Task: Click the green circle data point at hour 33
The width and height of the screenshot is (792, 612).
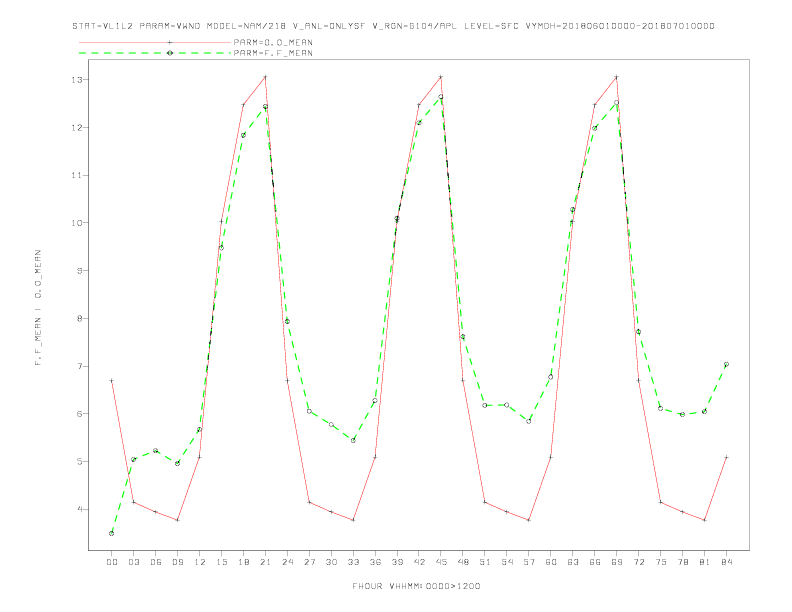Action: coord(353,440)
